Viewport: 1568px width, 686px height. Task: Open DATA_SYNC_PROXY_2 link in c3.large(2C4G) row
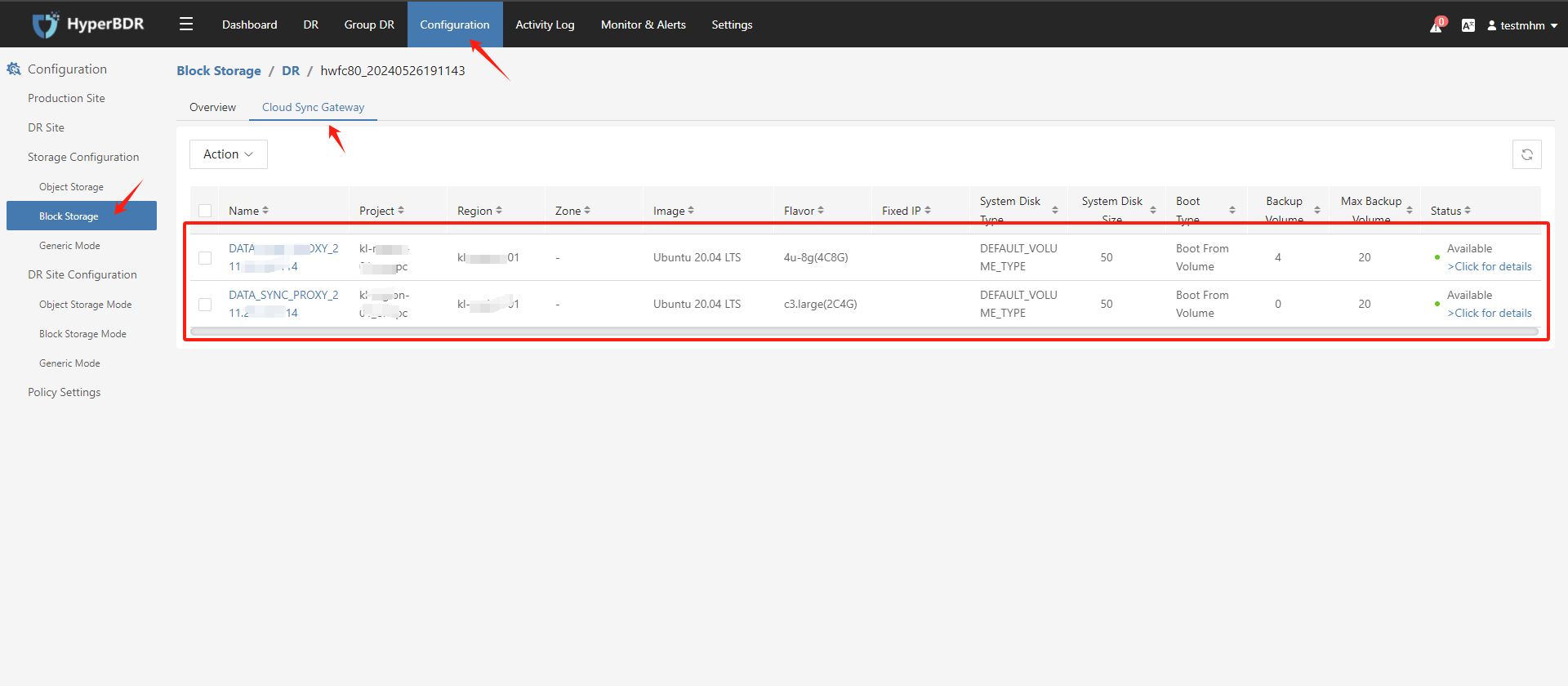coord(283,304)
